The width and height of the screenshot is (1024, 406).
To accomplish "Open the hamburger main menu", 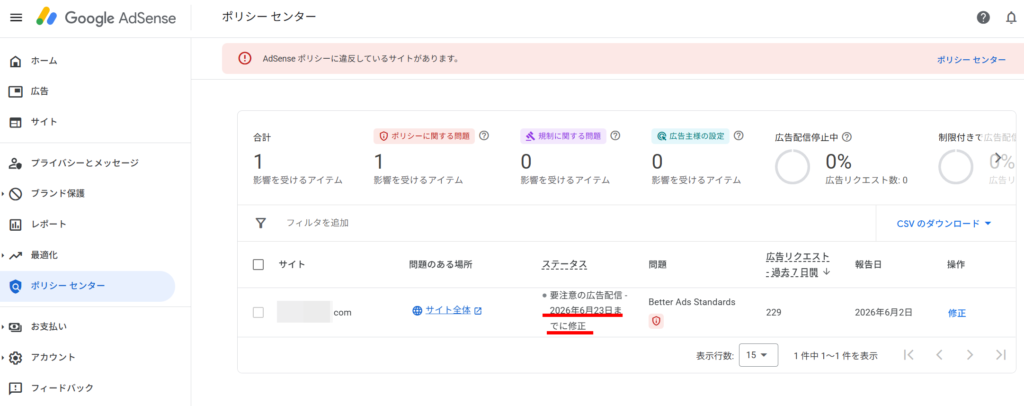I will (x=16, y=18).
